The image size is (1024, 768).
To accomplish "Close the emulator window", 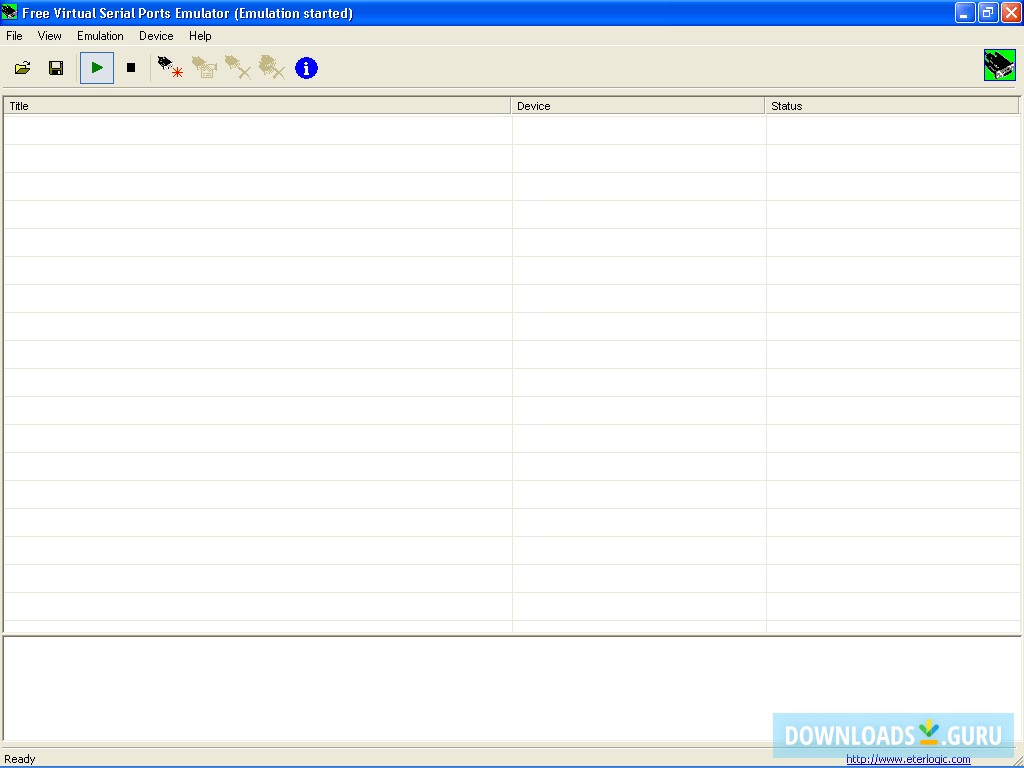I will pos(1011,12).
